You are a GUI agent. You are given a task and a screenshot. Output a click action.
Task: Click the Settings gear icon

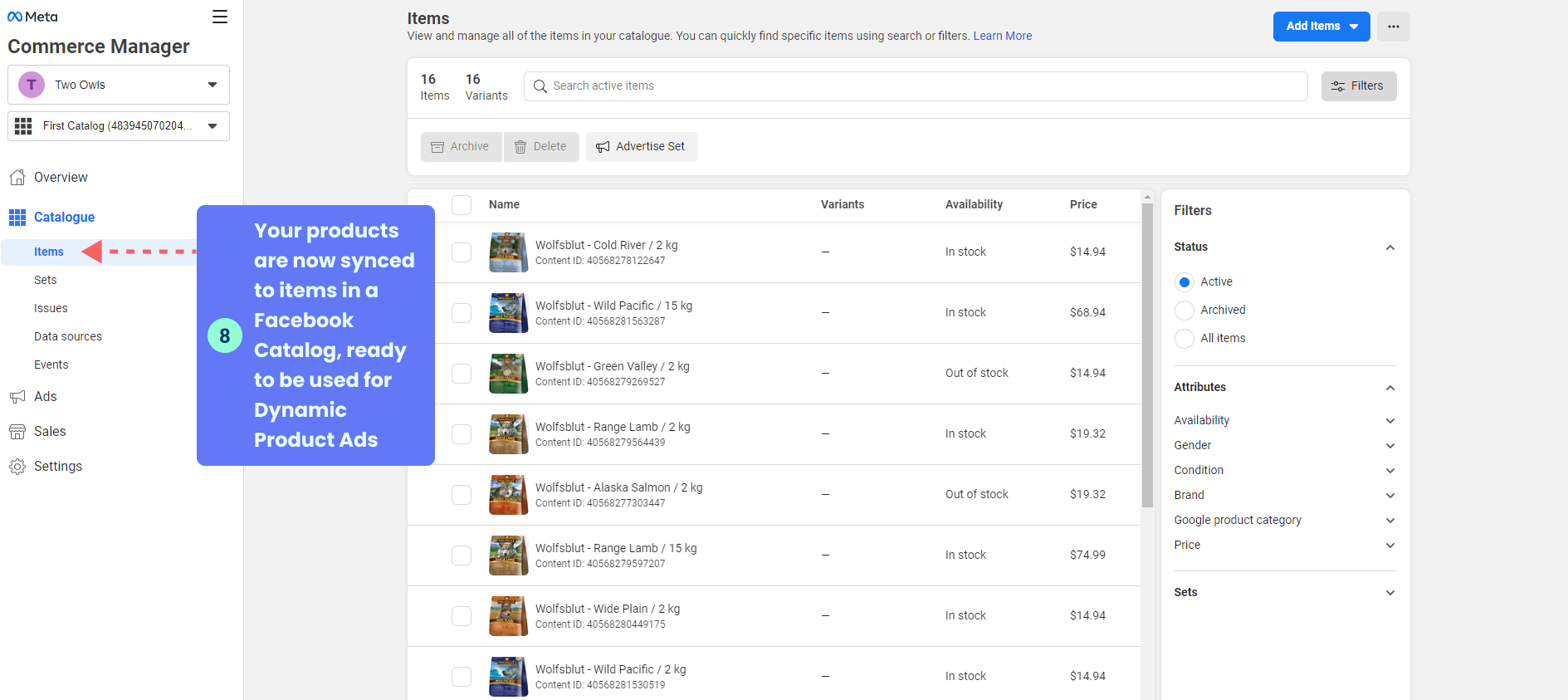coord(17,467)
